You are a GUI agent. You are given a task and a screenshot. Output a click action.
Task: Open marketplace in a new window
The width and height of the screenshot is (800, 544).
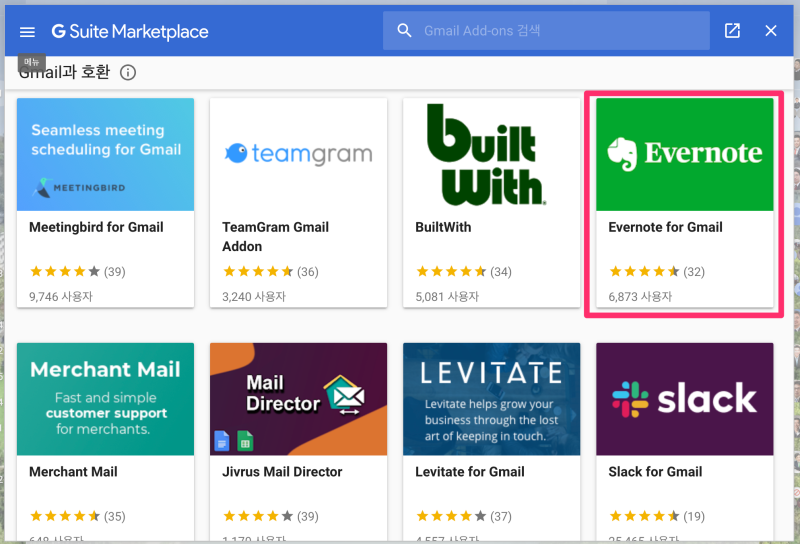pos(732,31)
